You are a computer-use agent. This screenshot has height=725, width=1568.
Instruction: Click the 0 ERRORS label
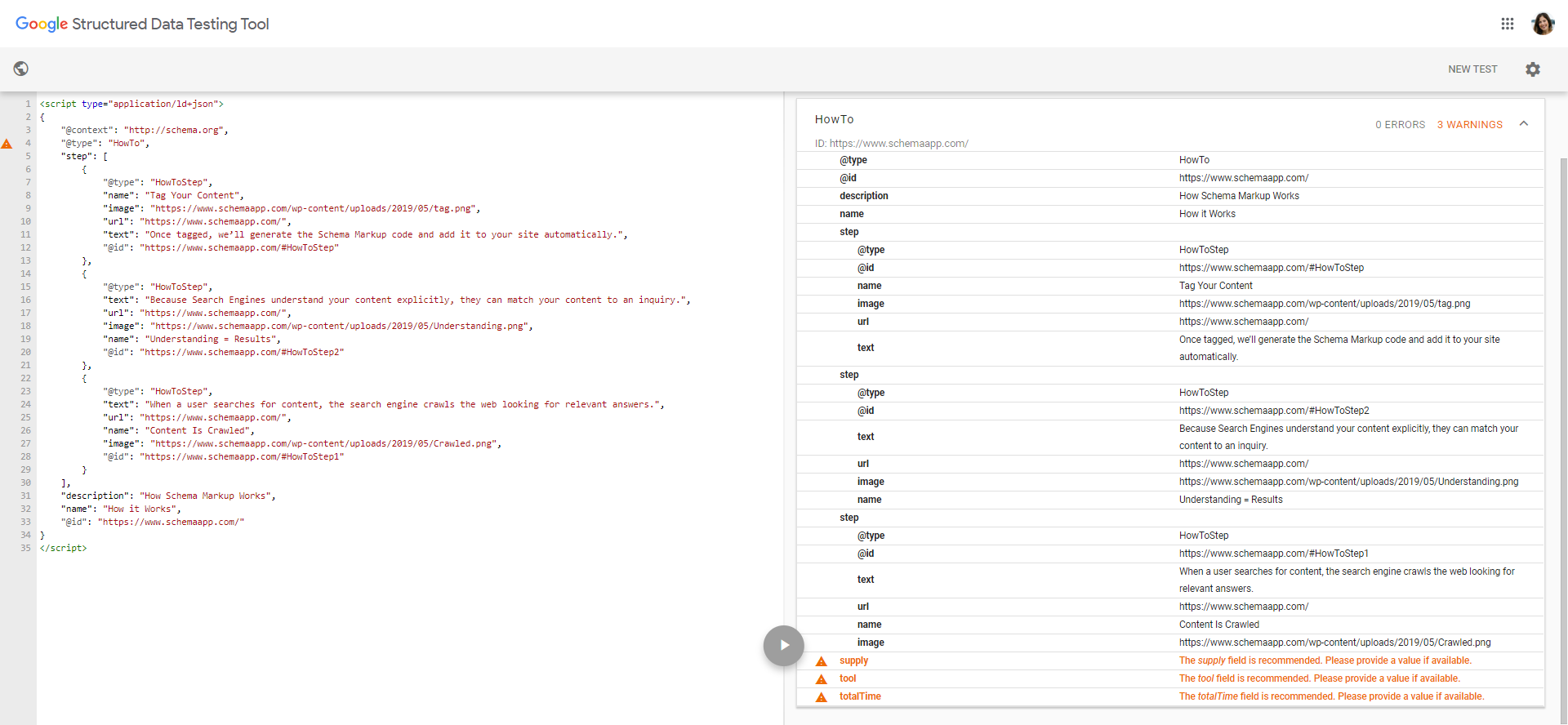pos(1401,125)
